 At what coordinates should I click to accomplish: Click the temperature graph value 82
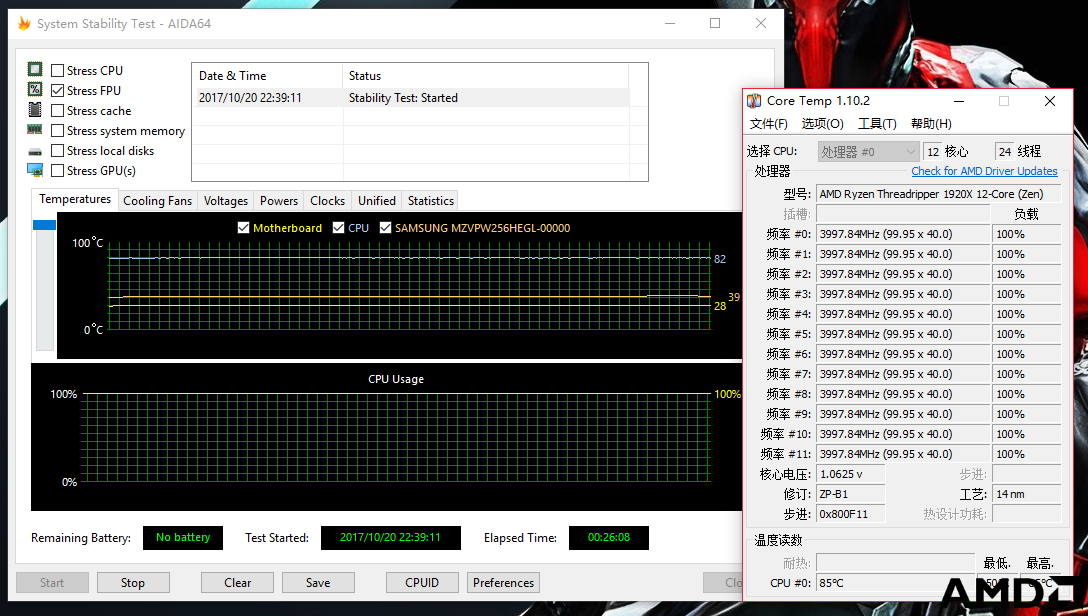coord(720,259)
